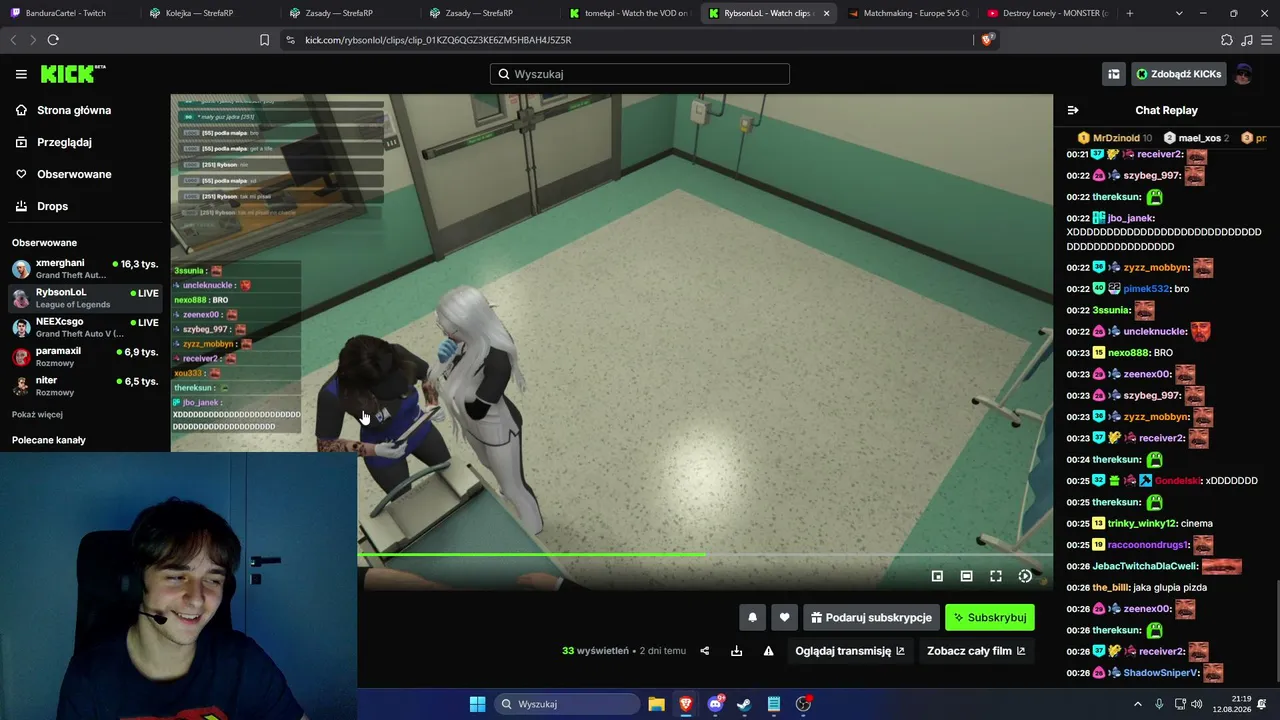Screen dimensions: 1280x720
Task: Open the Windows Start menu
Action: click(477, 704)
